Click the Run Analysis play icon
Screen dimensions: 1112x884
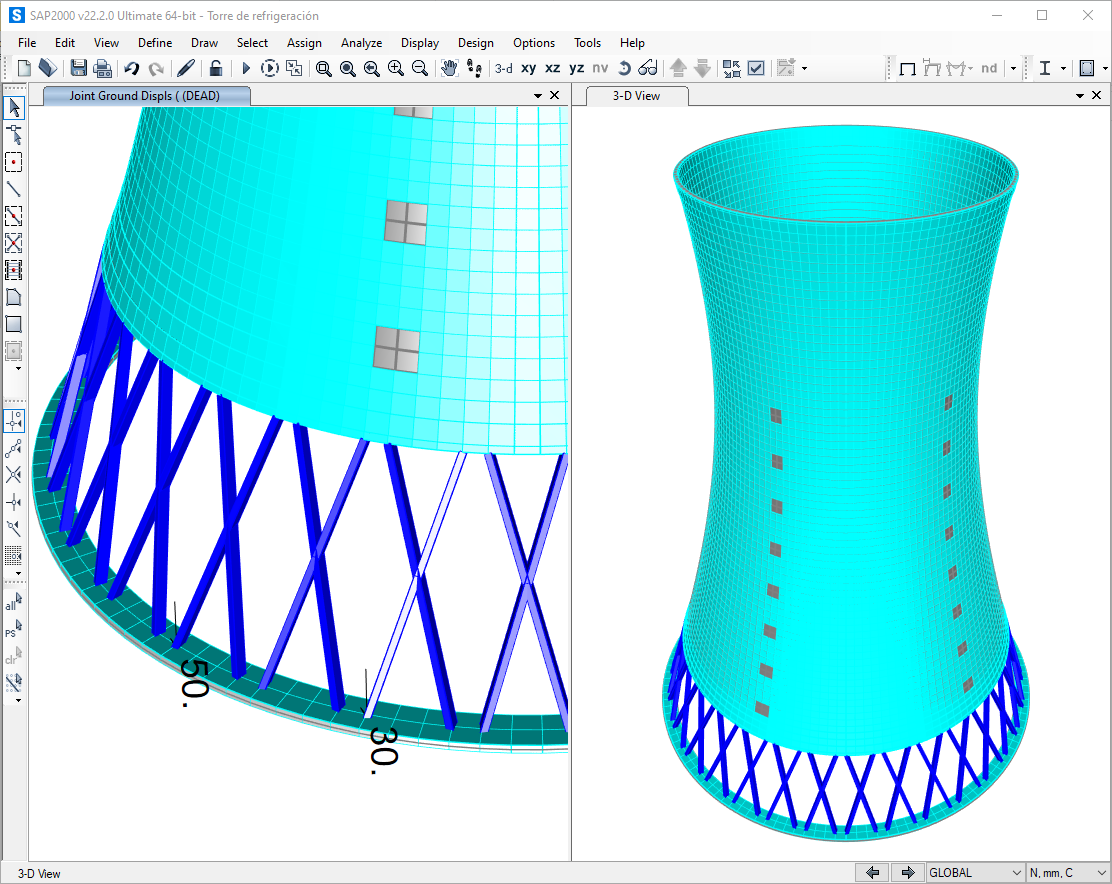point(246,68)
